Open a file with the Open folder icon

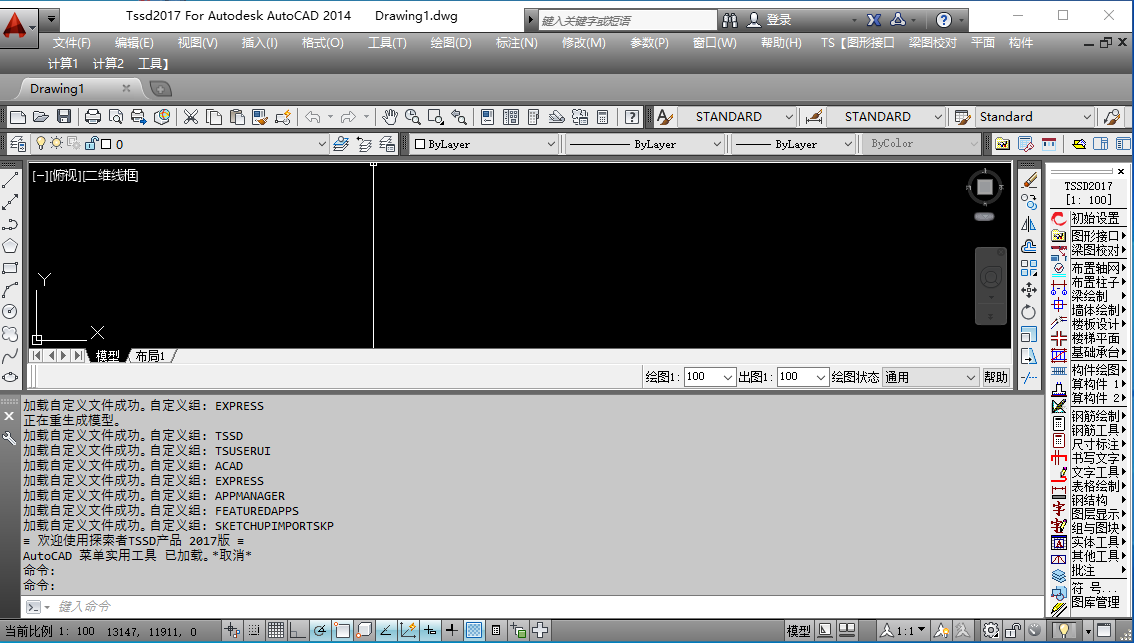(41, 116)
